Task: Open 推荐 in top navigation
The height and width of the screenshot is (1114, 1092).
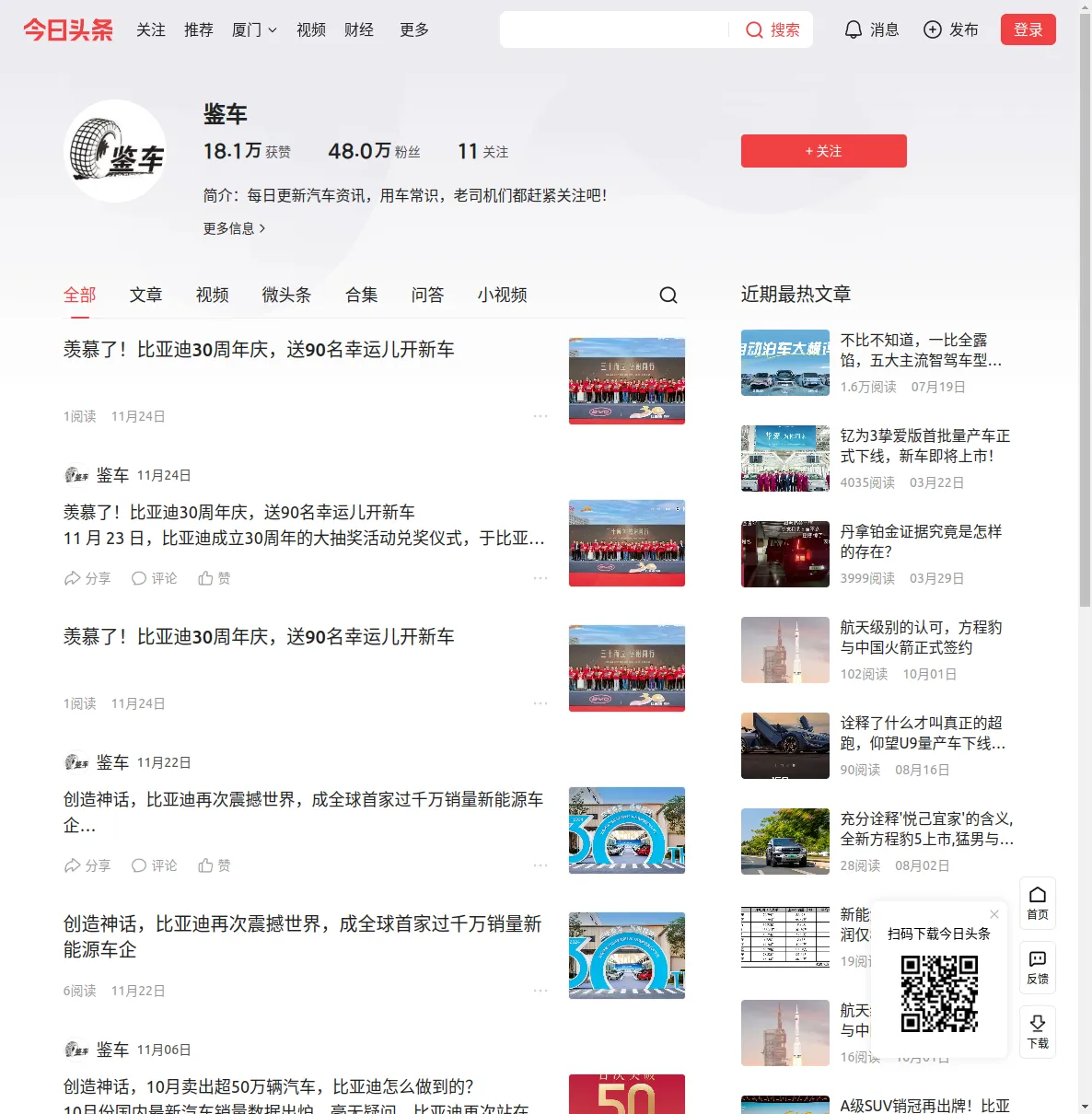Action: tap(199, 29)
